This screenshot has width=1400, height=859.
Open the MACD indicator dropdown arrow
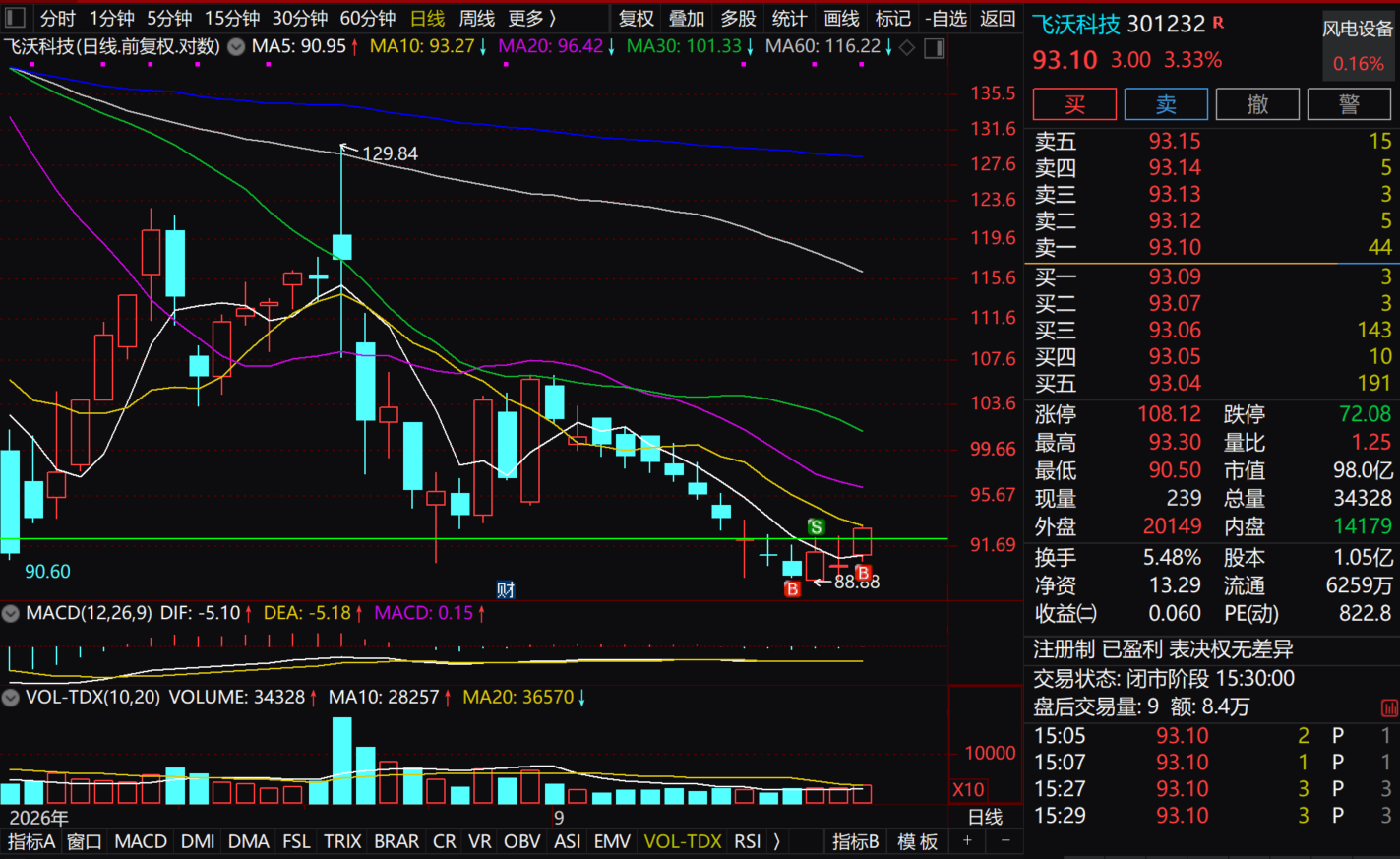[11, 613]
